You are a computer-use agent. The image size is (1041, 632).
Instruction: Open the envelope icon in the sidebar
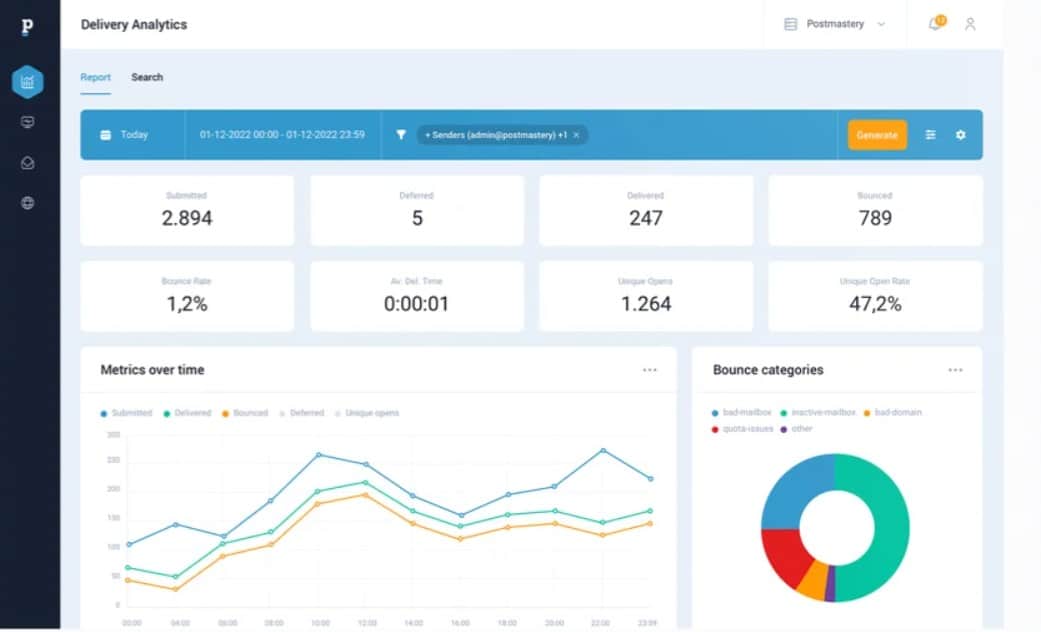click(27, 163)
